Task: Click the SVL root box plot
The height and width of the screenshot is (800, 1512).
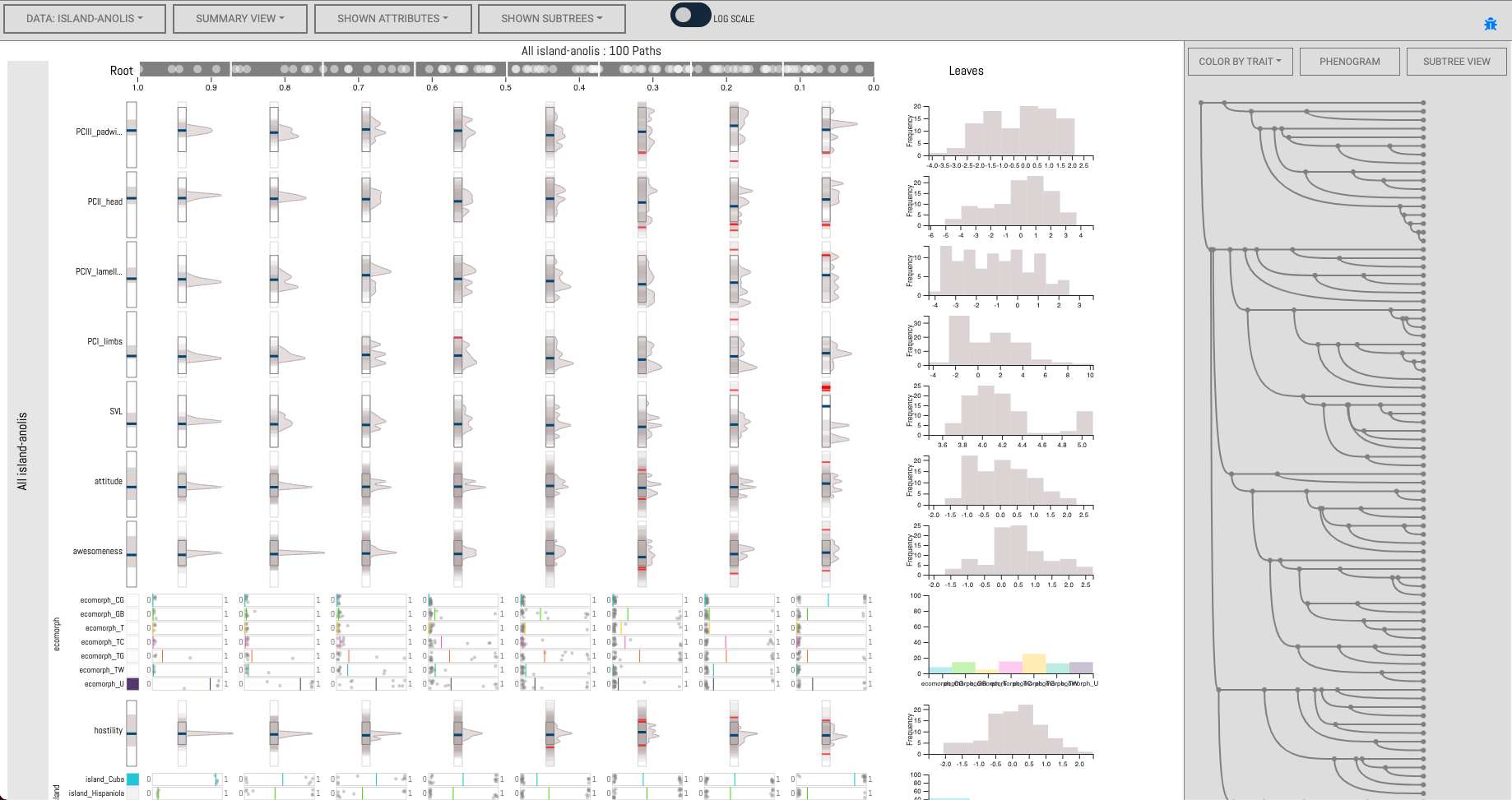Action: click(132, 414)
